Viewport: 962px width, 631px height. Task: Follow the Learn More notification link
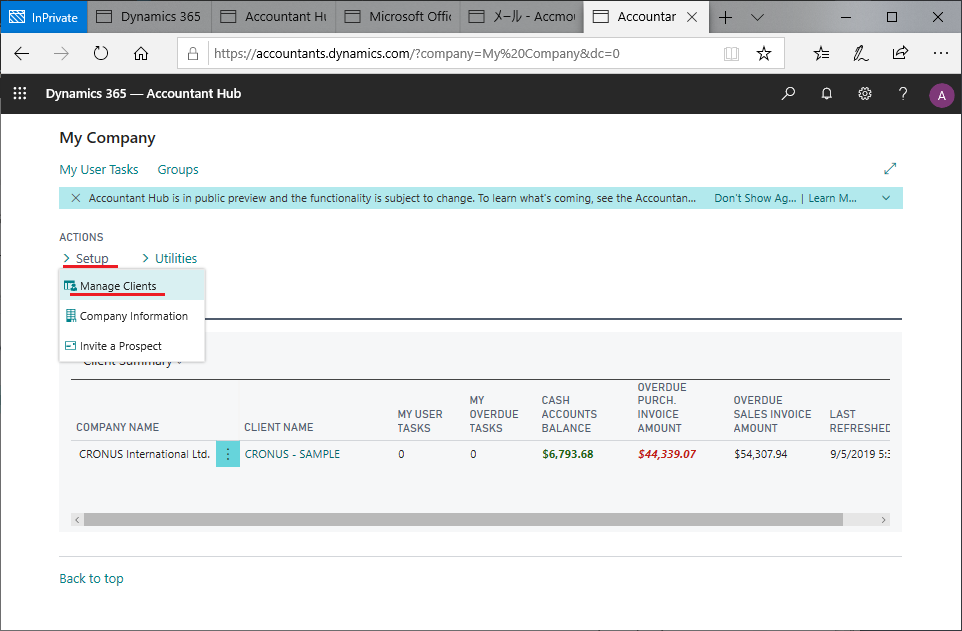click(x=833, y=198)
